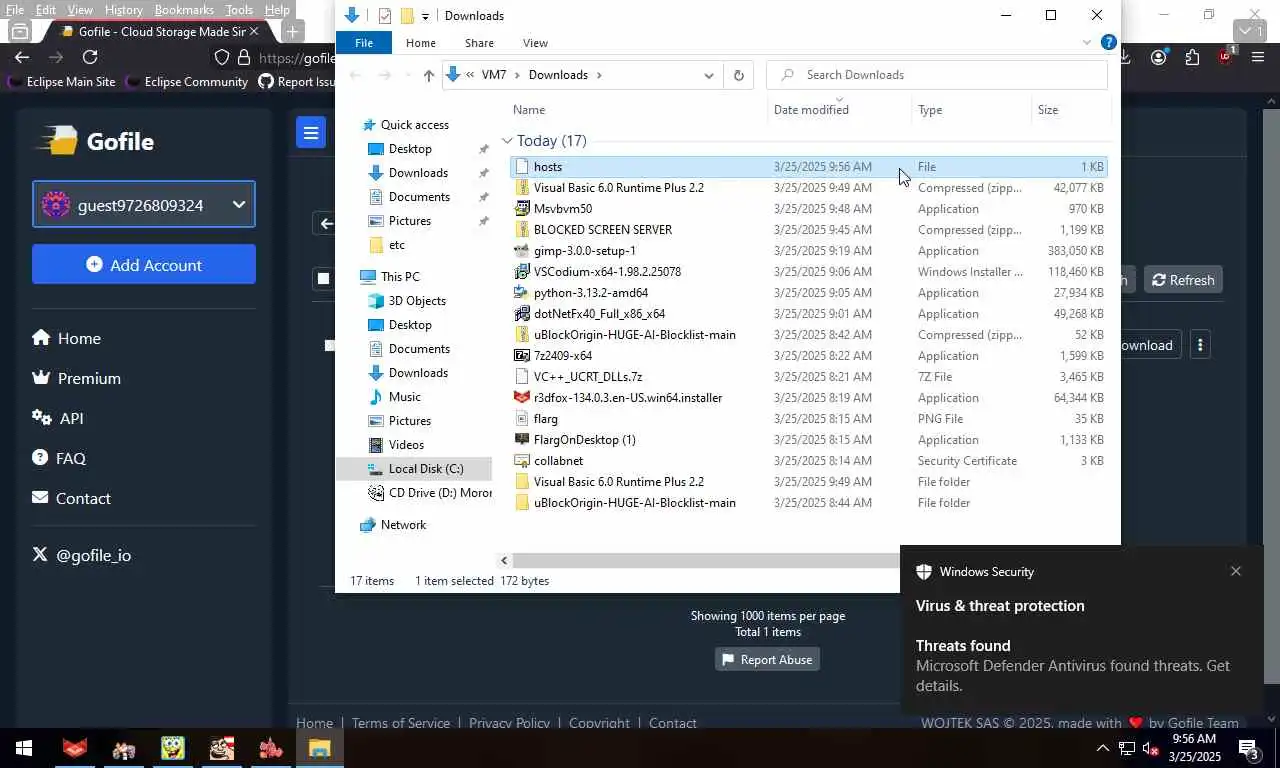Open the uBlock Origin extension icon
The height and width of the screenshot is (768, 1280).
1226,57
